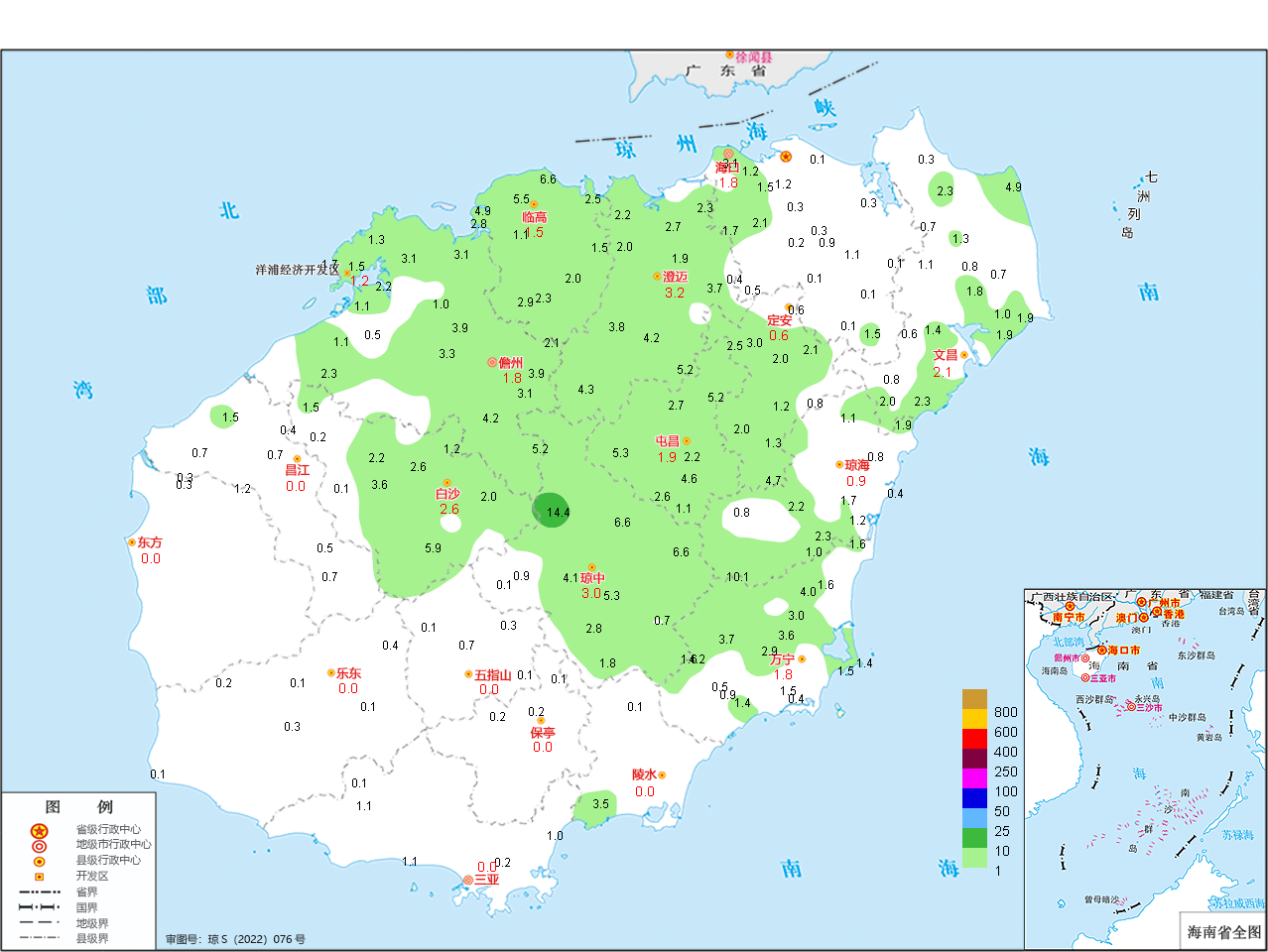Screen dimensions: 1268x952
Task: Click the 东方 county marker dot
Action: point(132,542)
